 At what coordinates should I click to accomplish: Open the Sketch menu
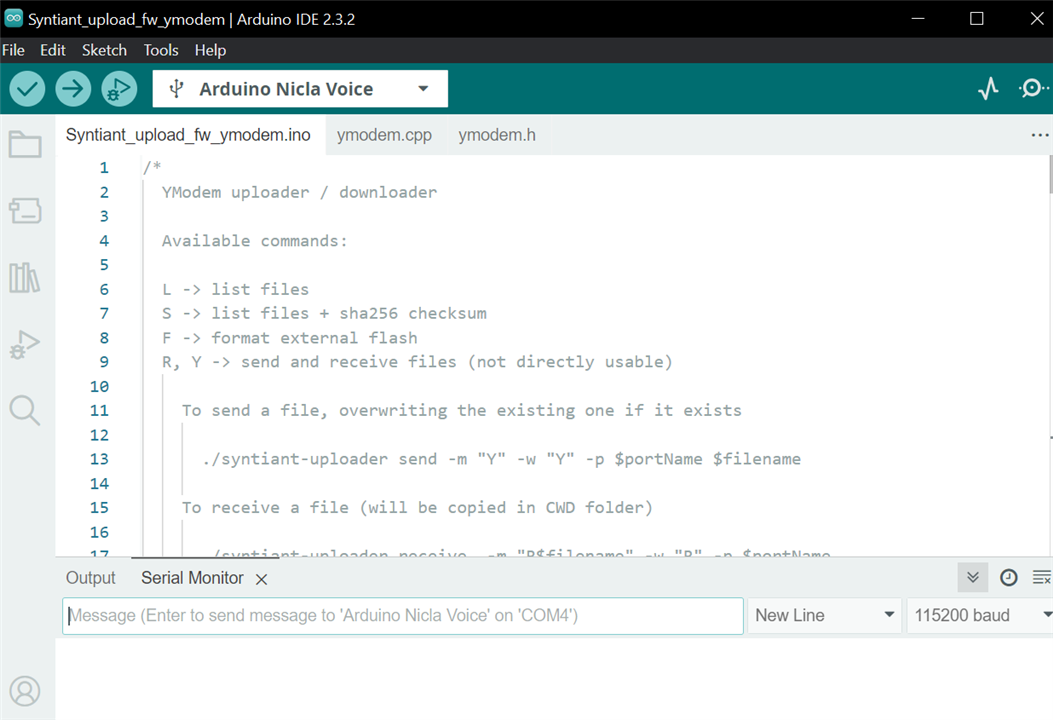104,50
